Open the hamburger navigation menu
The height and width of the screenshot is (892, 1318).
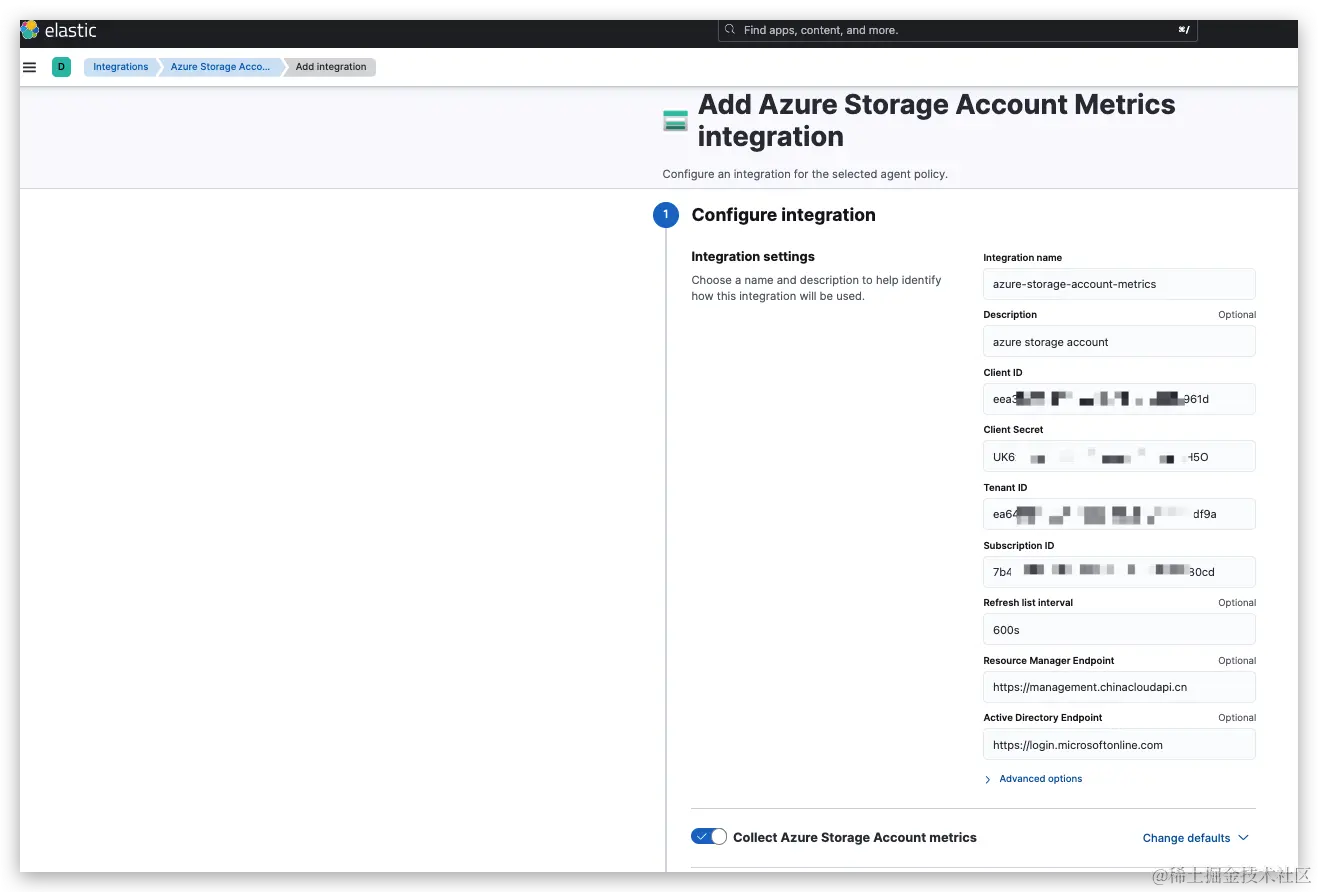(x=30, y=67)
